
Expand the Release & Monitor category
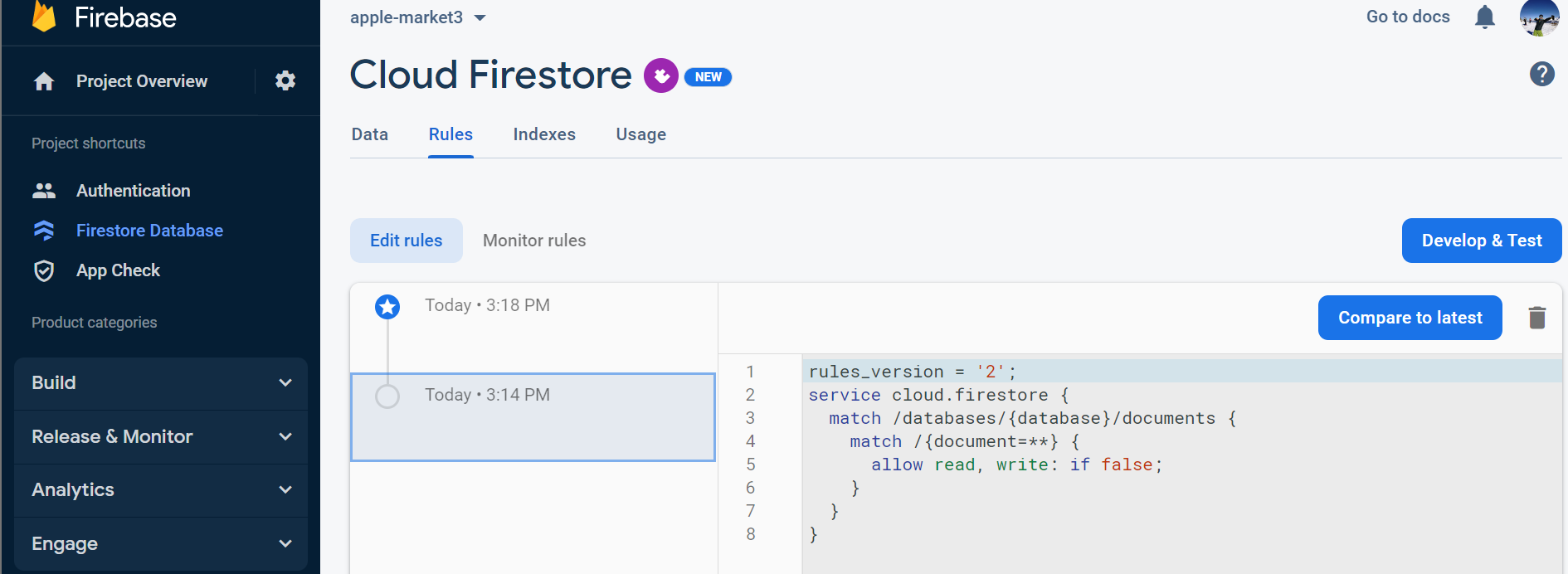[x=161, y=437]
